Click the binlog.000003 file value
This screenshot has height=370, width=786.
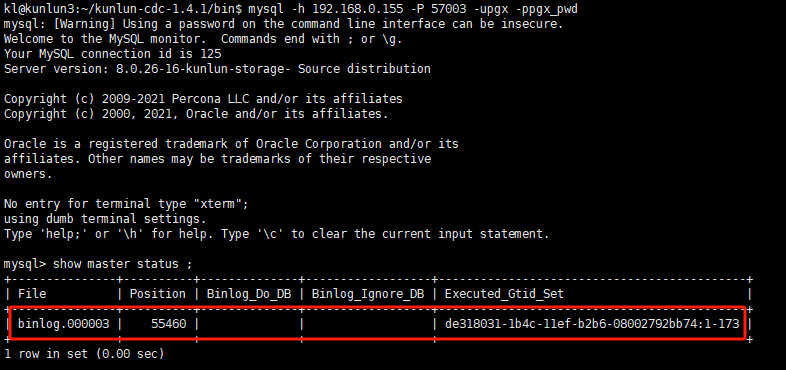64,324
